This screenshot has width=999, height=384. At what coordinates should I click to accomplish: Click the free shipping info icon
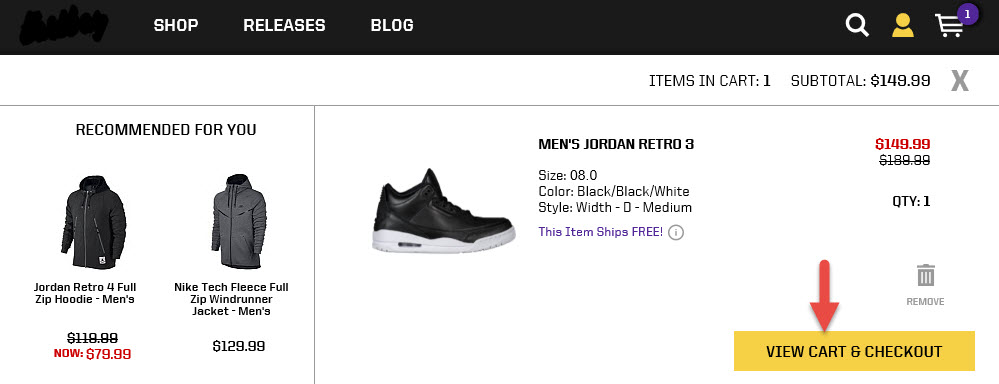(677, 232)
